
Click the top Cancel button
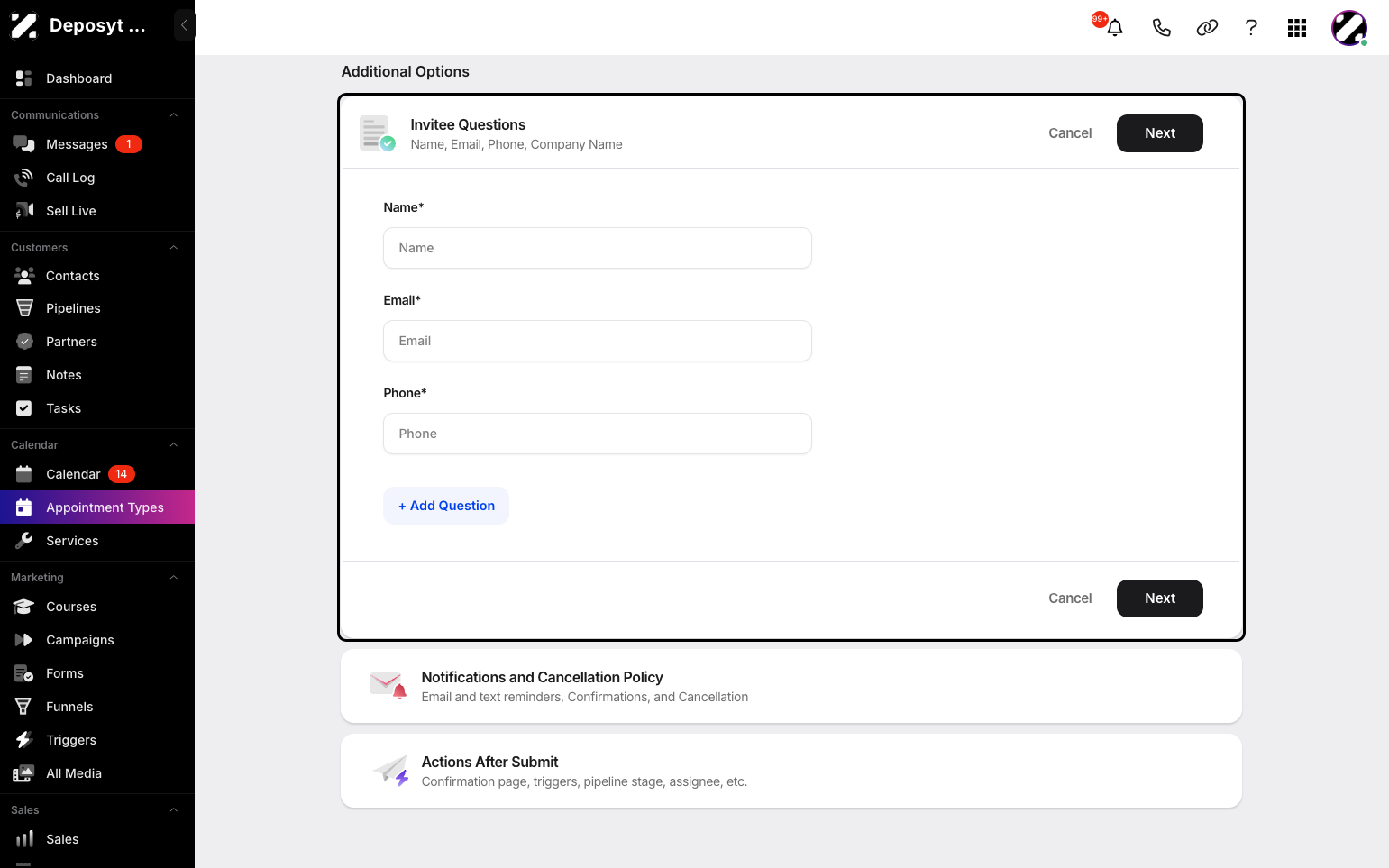pyautogui.click(x=1070, y=133)
